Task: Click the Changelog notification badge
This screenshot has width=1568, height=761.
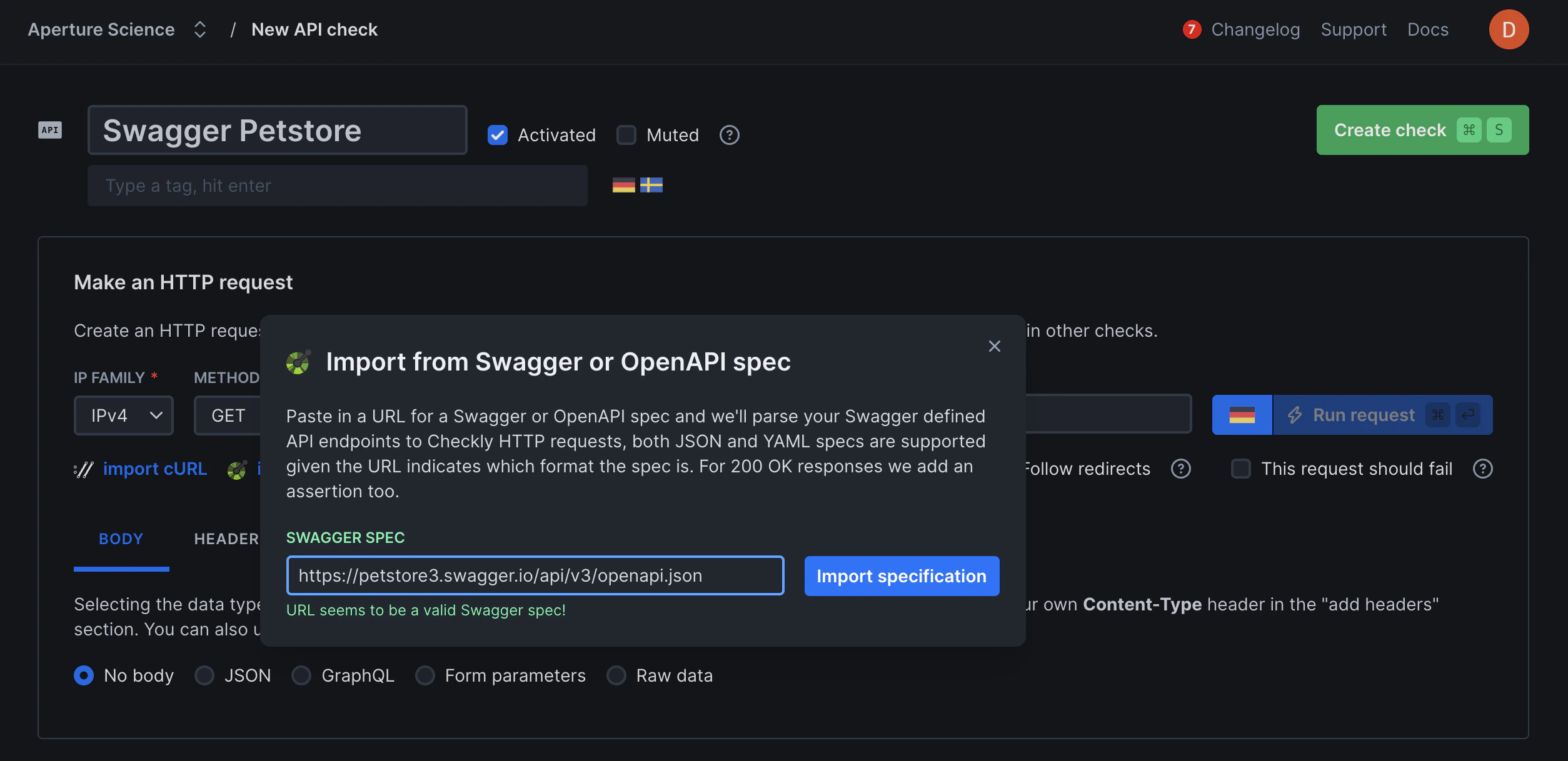Action: (x=1192, y=29)
